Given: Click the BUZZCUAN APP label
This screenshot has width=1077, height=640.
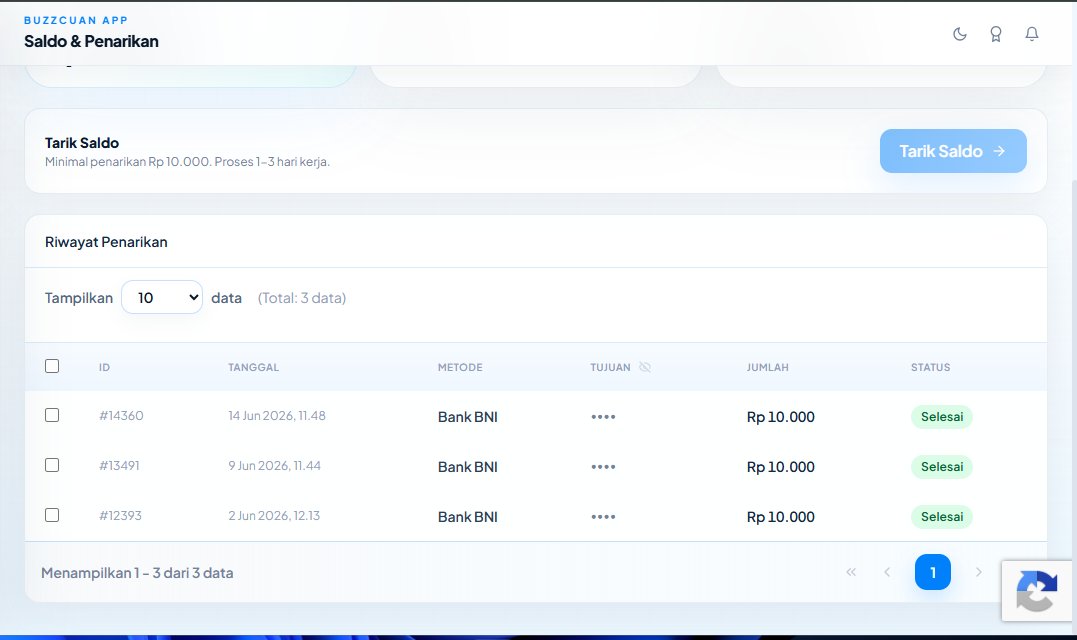Looking at the screenshot, I should 76,21.
